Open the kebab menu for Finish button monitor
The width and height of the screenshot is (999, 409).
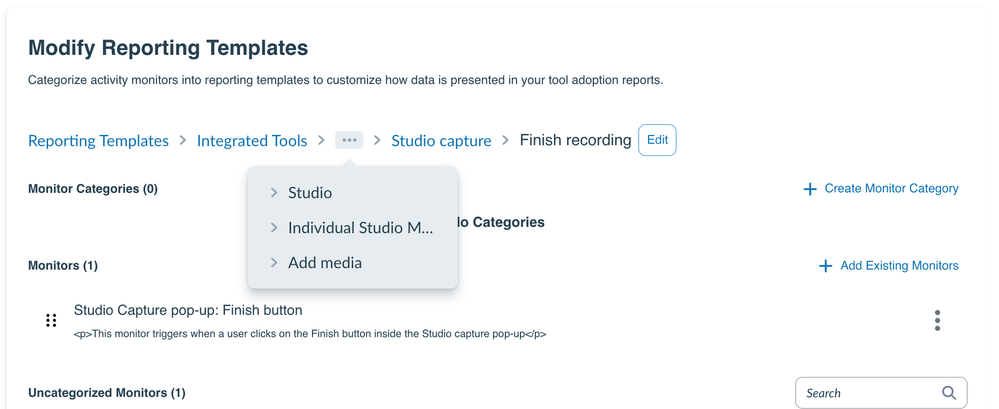[937, 320]
